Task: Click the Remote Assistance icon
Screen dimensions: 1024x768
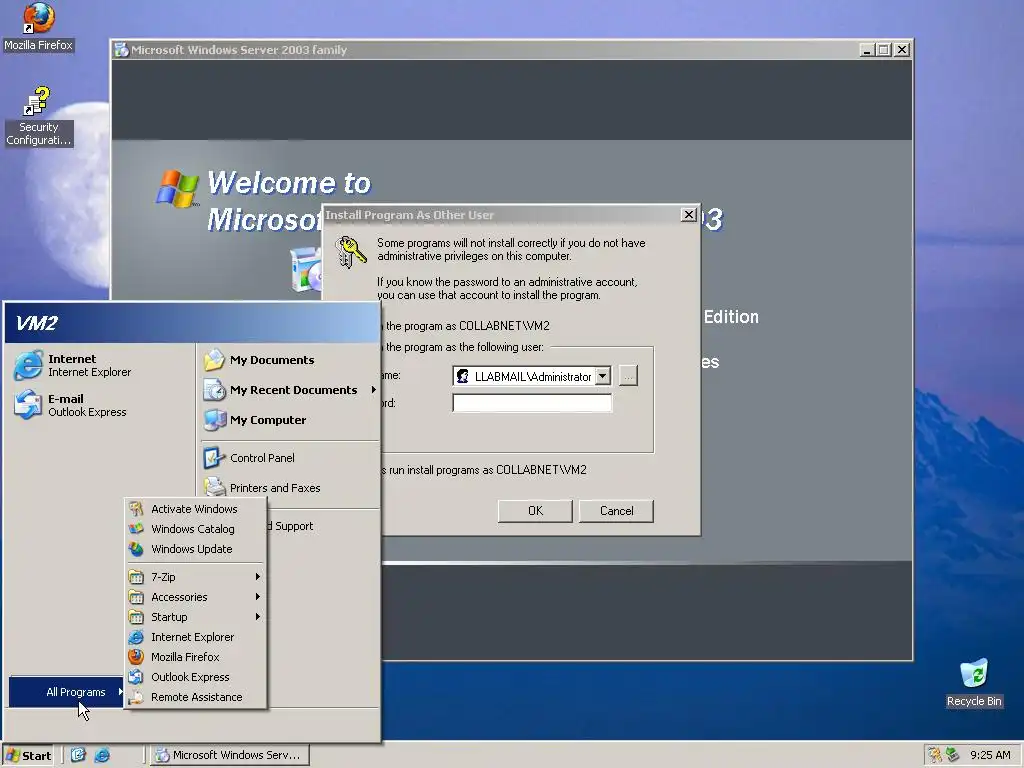Action: 136,697
